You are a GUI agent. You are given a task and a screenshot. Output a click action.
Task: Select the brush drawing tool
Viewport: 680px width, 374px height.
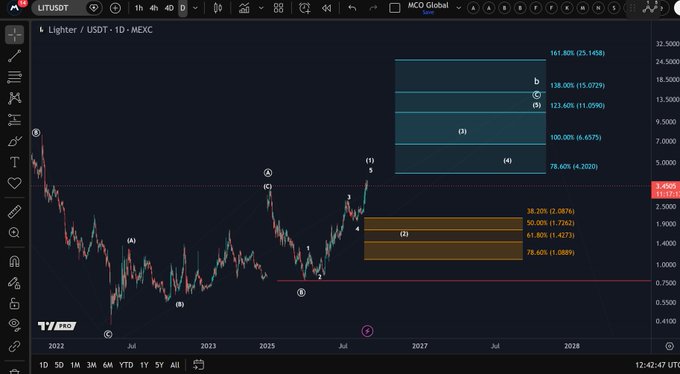point(14,141)
